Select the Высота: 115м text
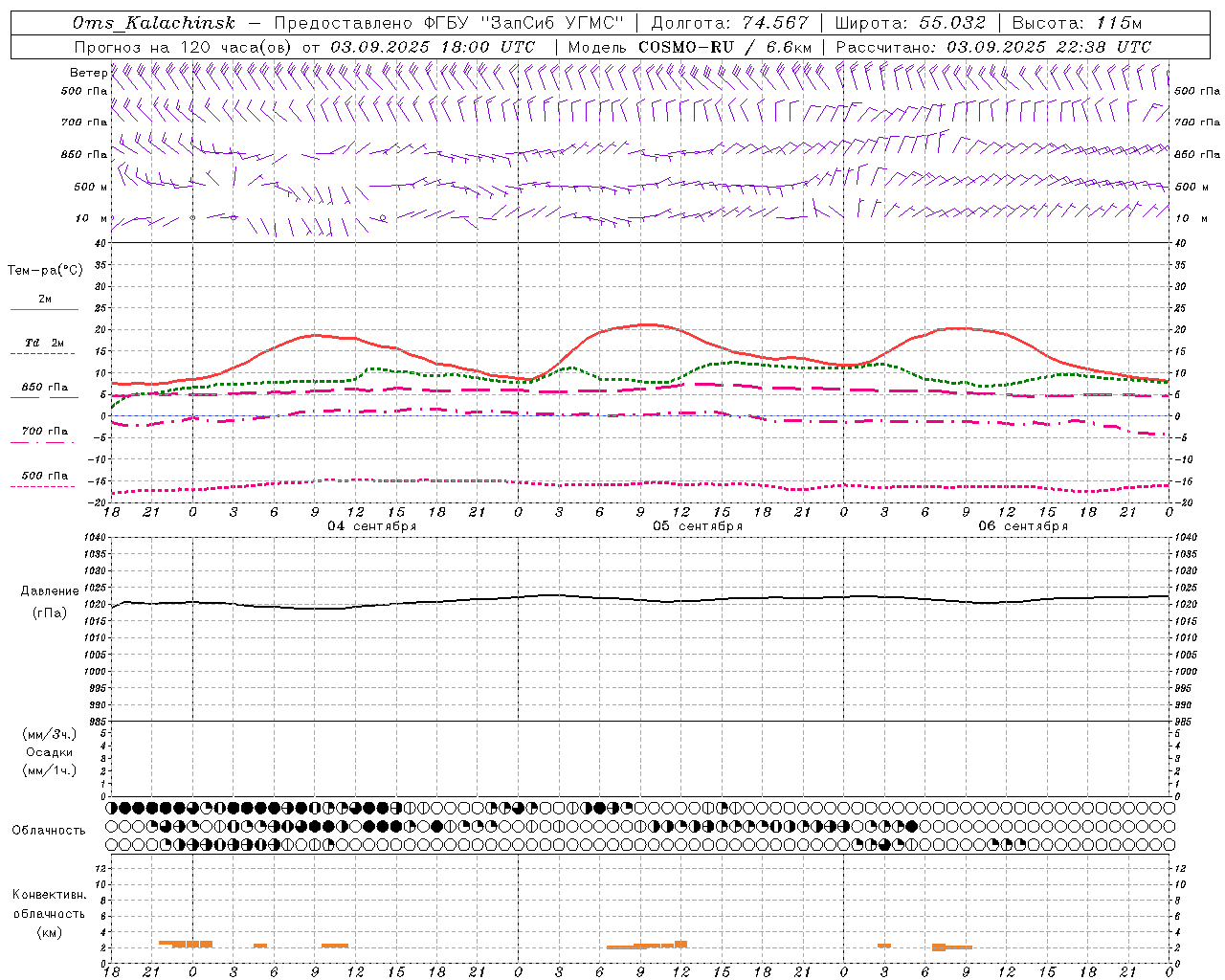The image size is (1225, 980). pyautogui.click(x=1077, y=23)
